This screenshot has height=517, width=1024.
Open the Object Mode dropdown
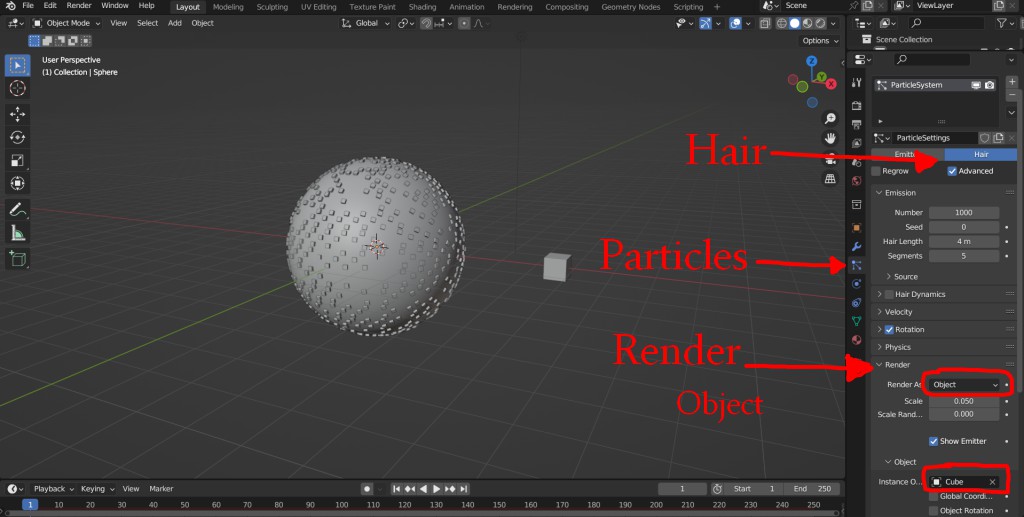[67, 23]
